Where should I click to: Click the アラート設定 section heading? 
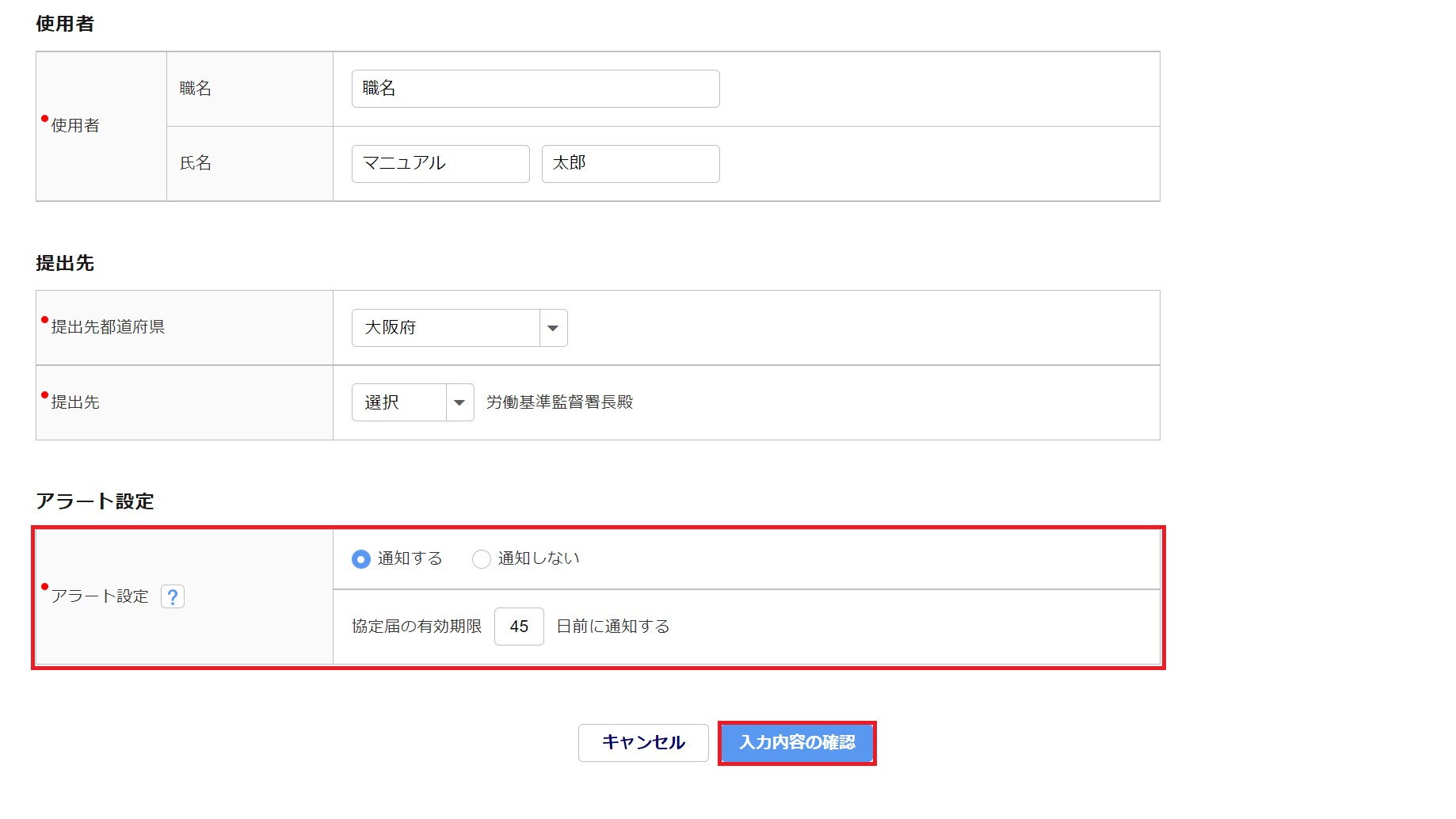pos(95,501)
